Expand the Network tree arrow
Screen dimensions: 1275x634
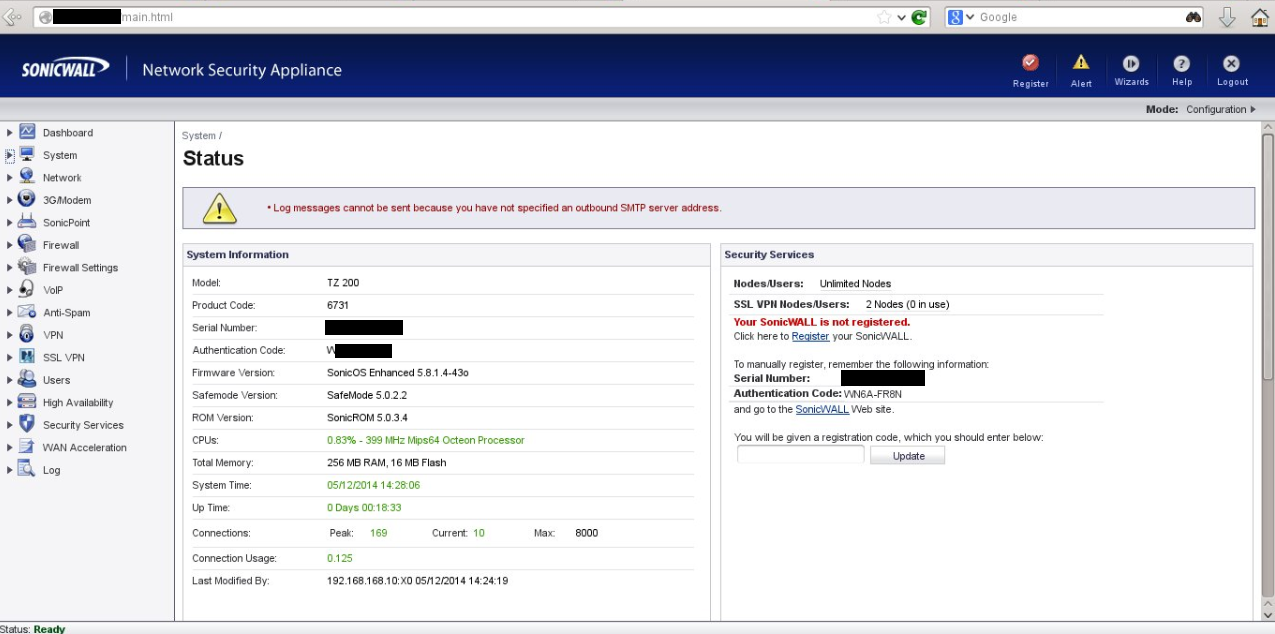point(10,178)
